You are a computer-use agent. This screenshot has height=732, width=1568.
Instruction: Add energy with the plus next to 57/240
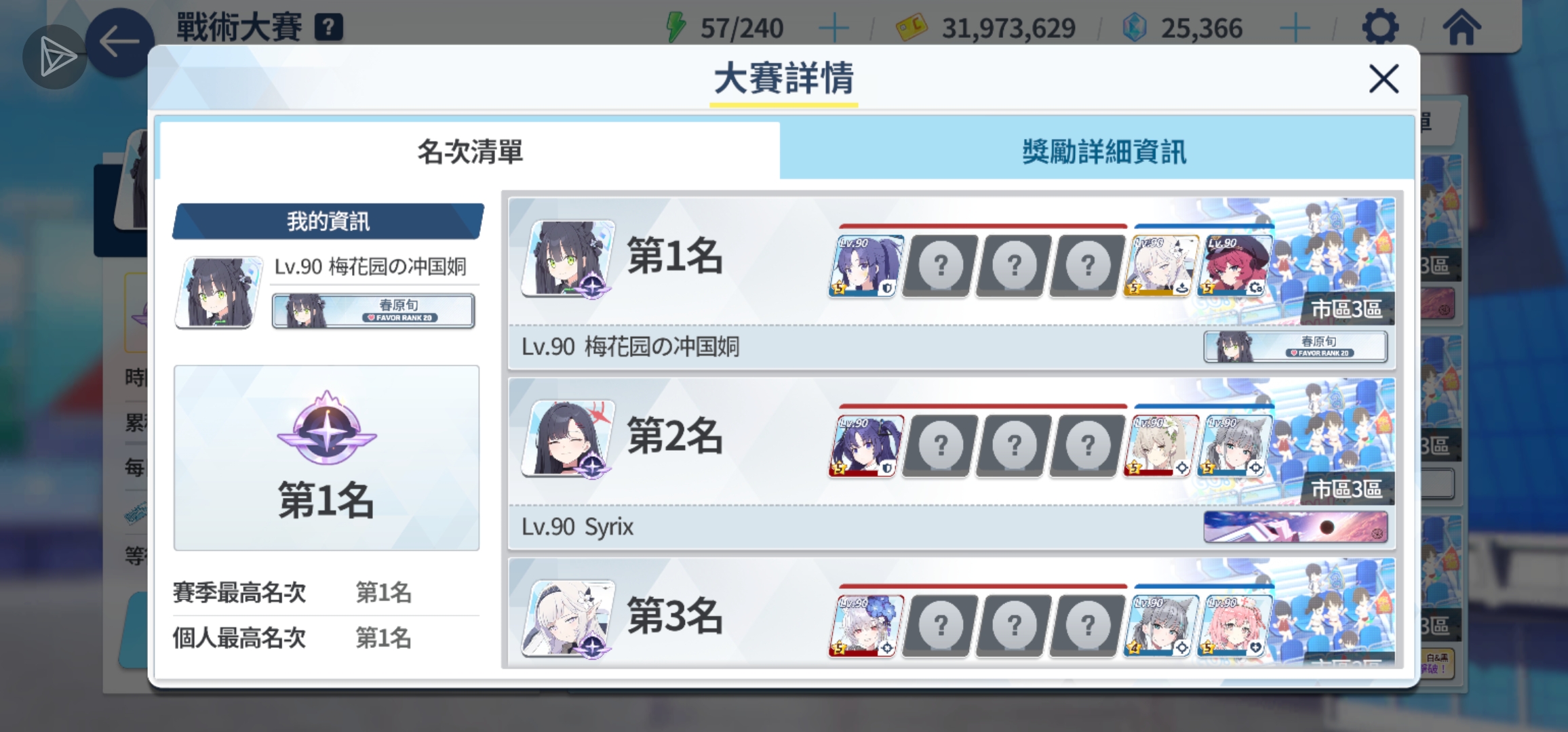point(834,28)
